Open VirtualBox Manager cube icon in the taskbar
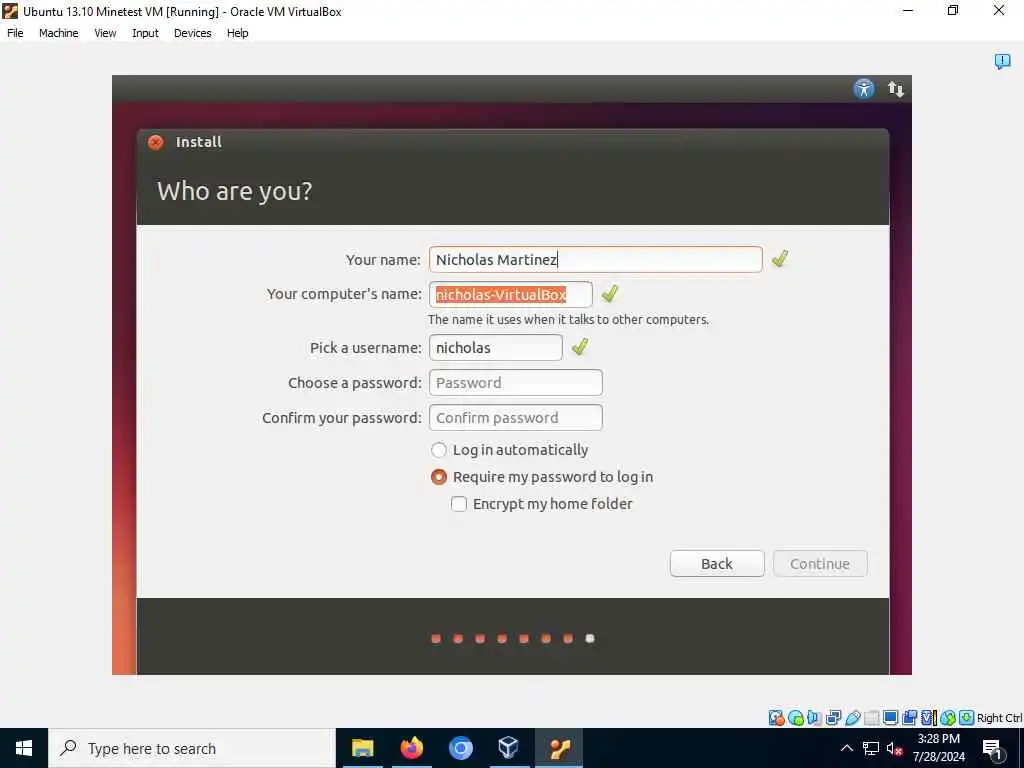 pos(509,748)
